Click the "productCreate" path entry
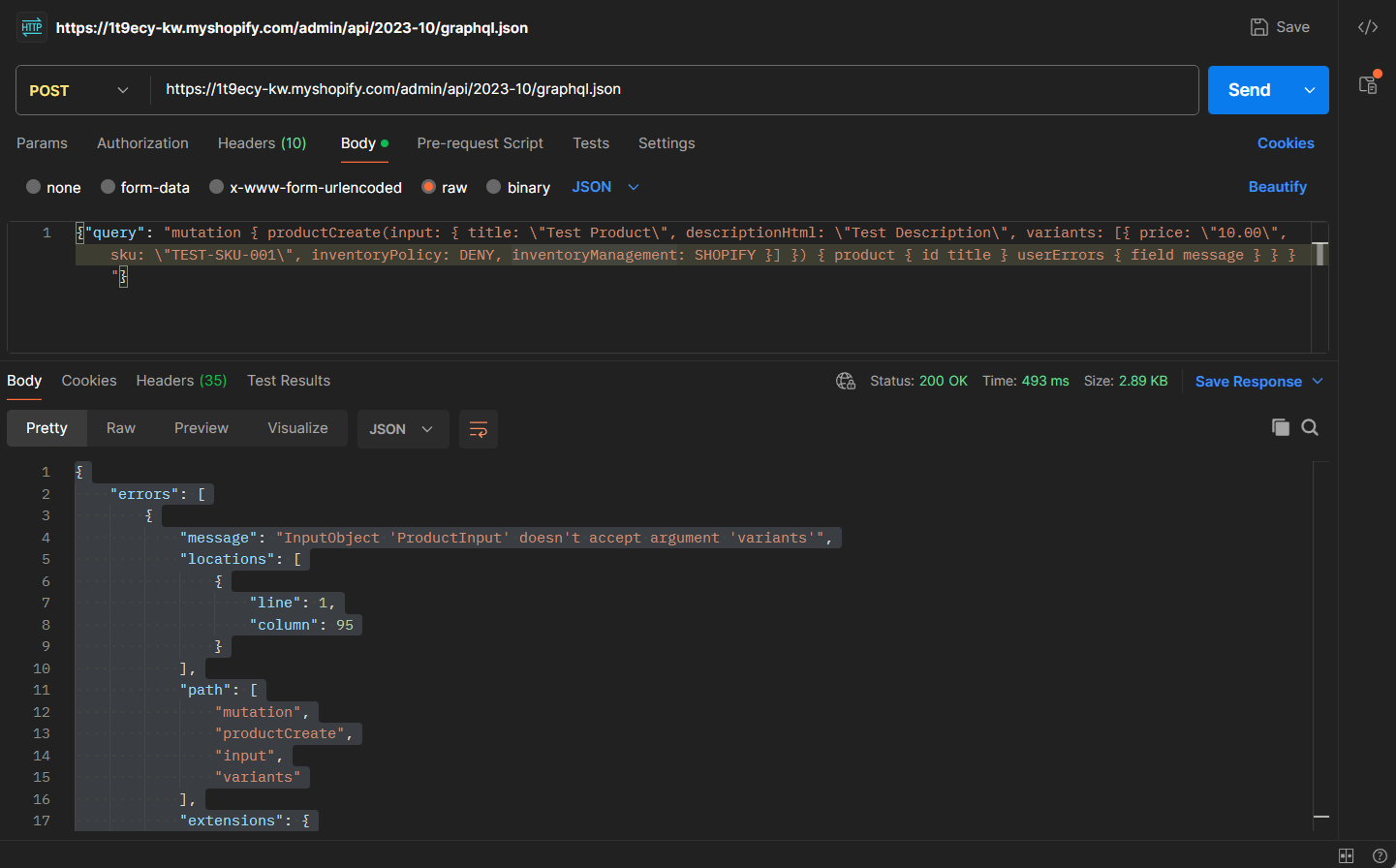 284,733
